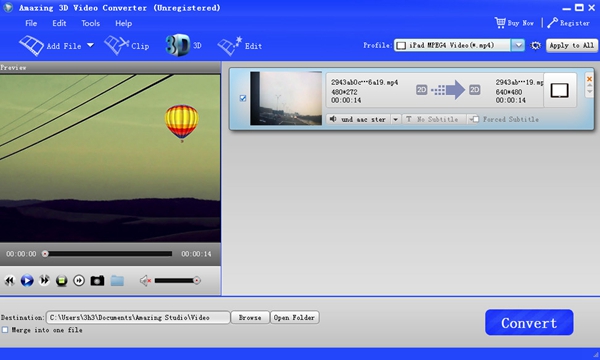Open the Edit effects tool

(240, 46)
